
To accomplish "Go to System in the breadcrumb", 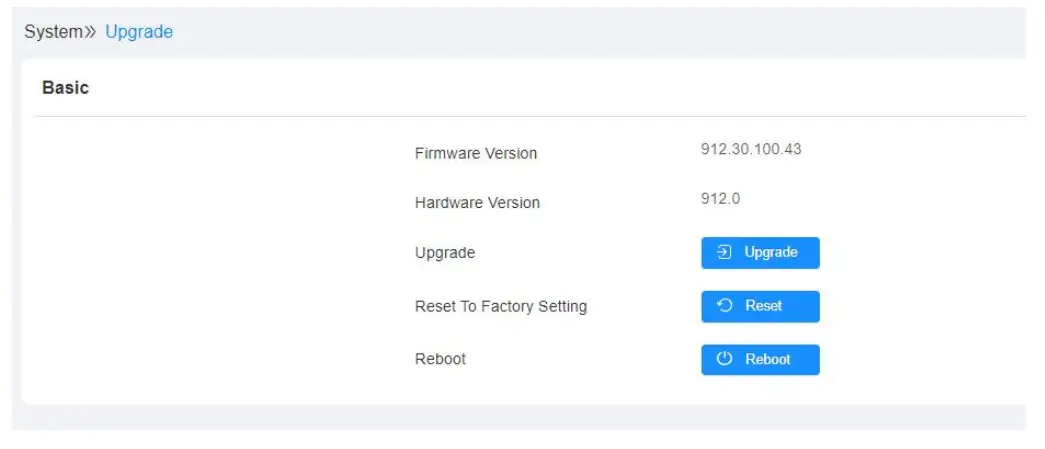I will (53, 32).
